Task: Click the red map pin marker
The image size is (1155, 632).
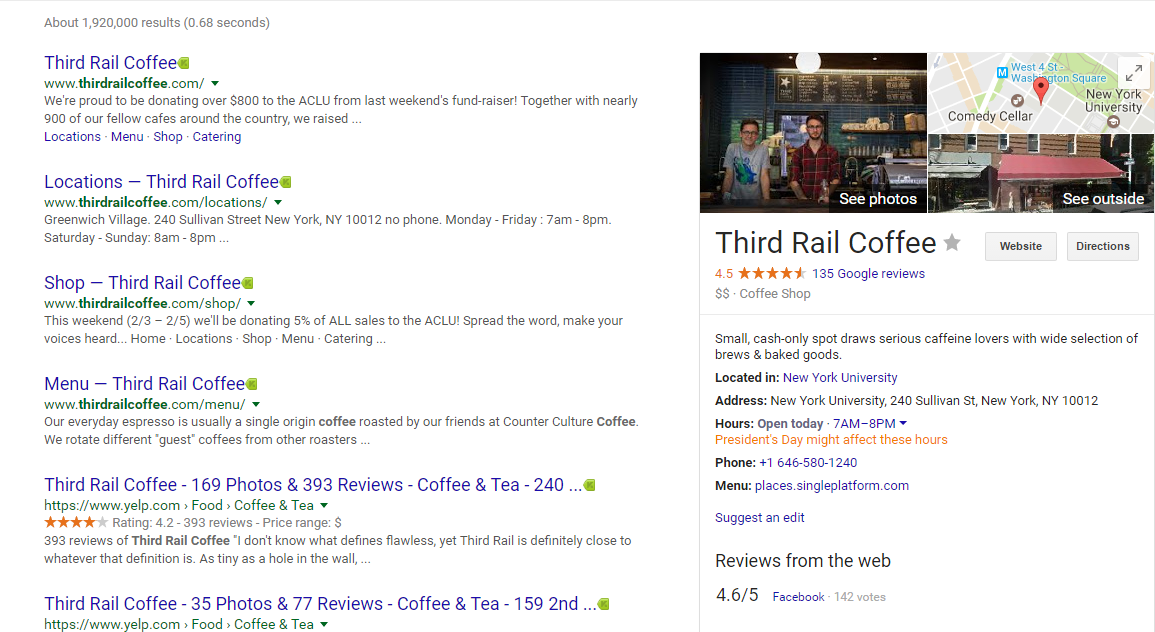Action: click(x=1040, y=90)
